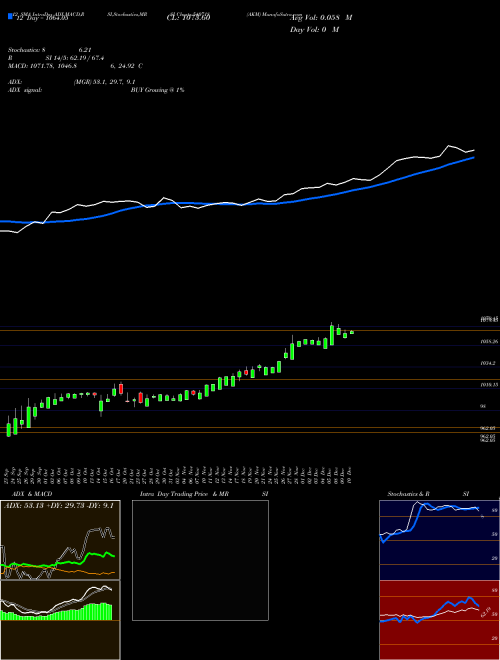Open the red RSI chart panel
This screenshot has width=500, height=660.
(439, 620)
